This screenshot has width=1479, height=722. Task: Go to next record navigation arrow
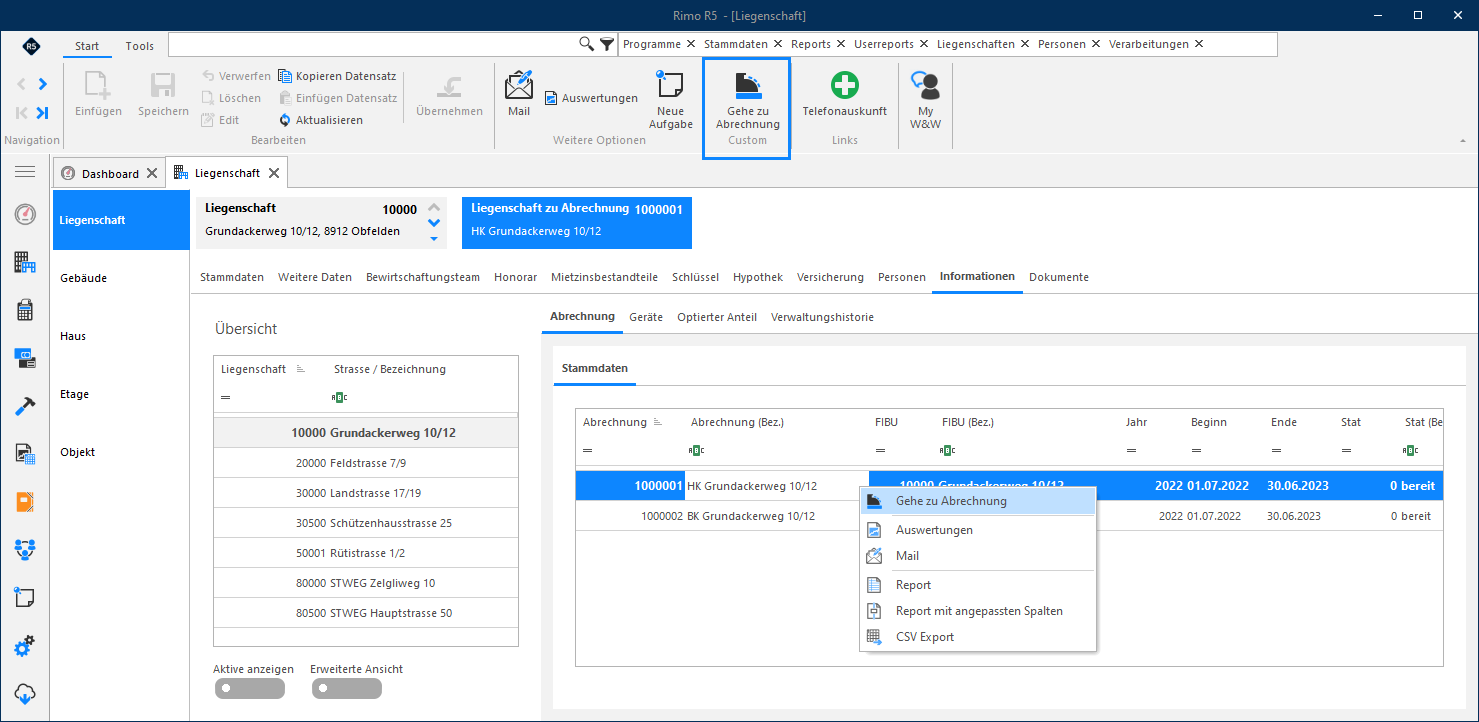(42, 84)
